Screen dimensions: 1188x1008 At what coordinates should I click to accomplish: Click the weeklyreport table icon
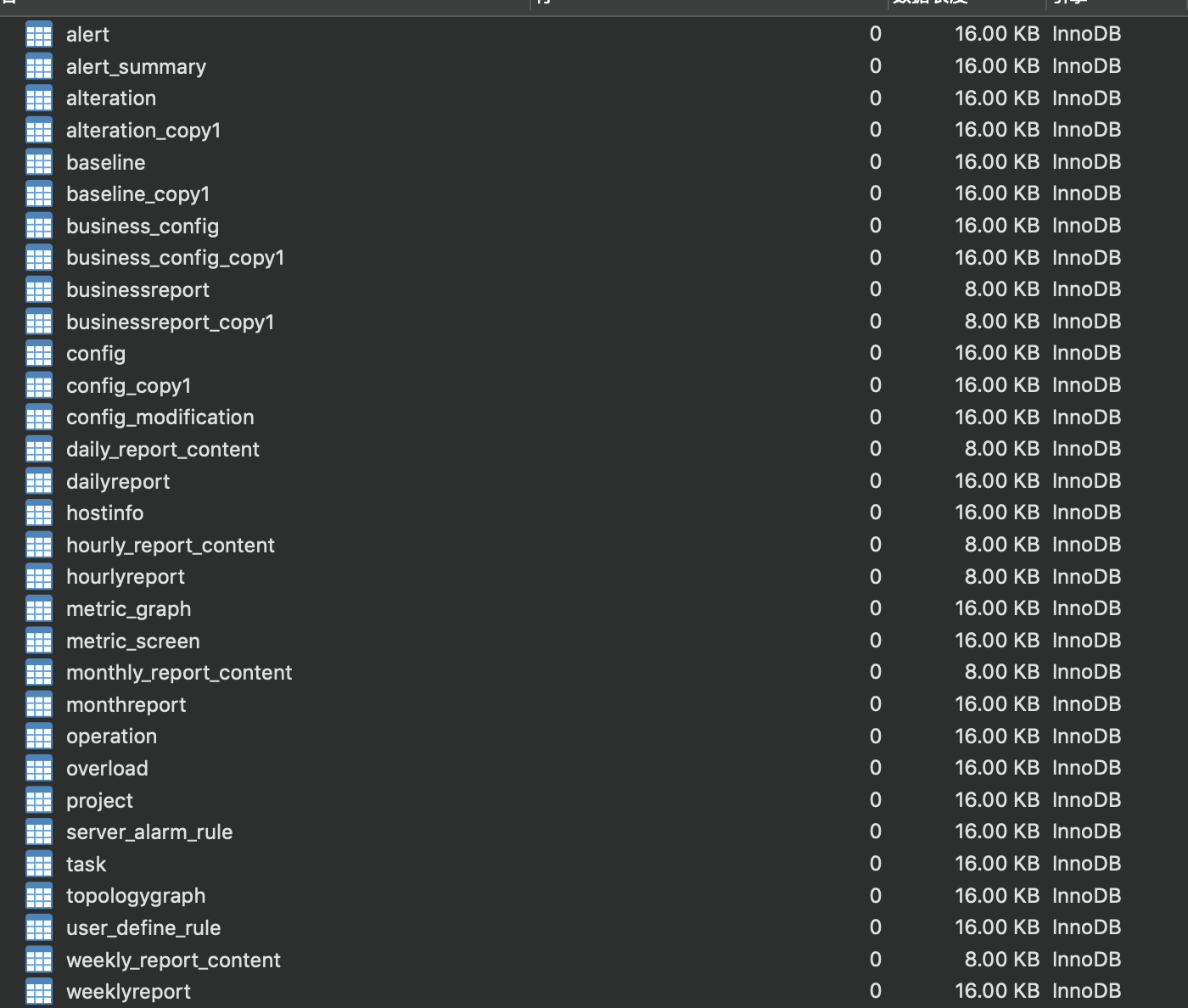pyautogui.click(x=39, y=992)
